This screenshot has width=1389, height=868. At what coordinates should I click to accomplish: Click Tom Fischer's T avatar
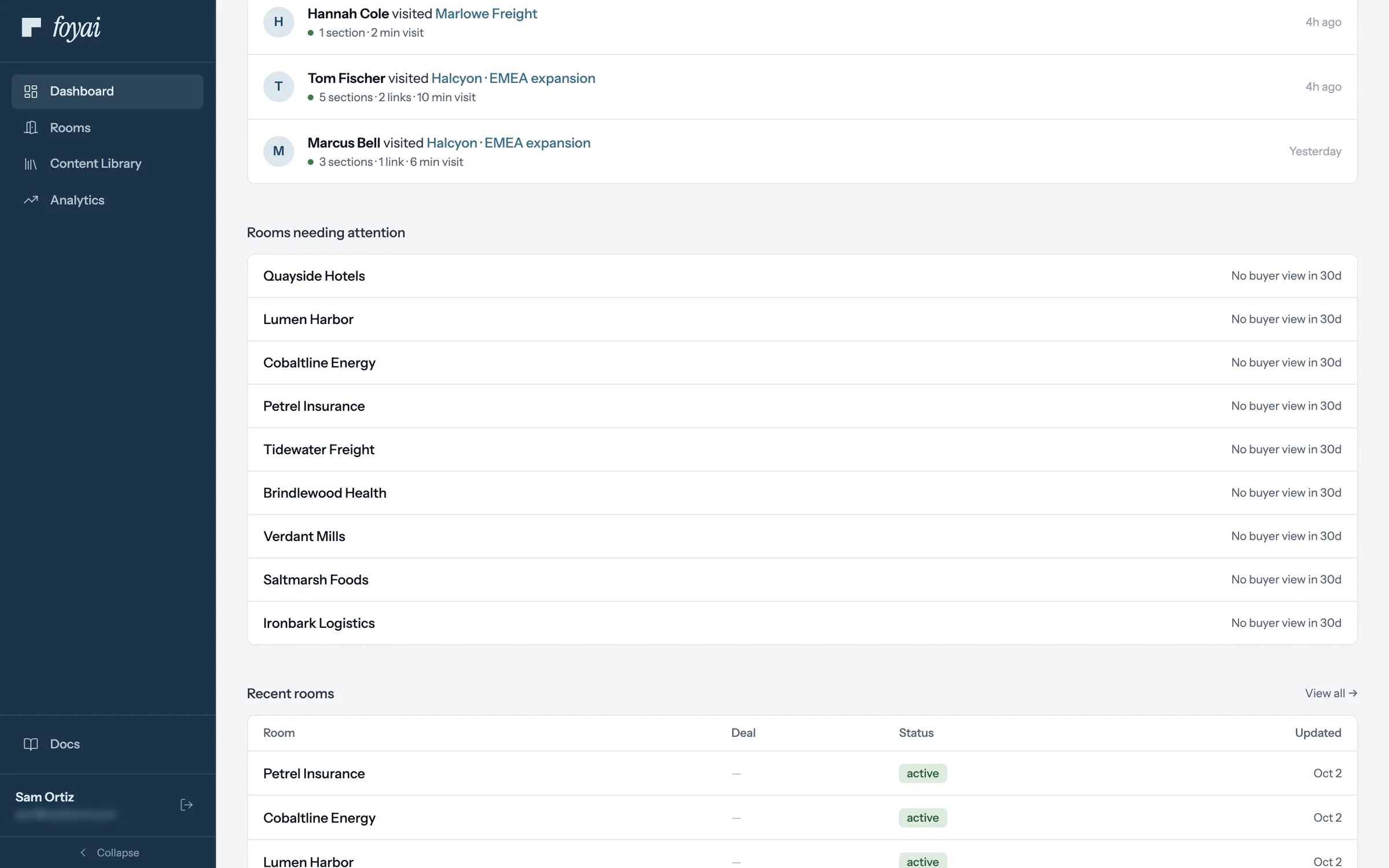[278, 87]
